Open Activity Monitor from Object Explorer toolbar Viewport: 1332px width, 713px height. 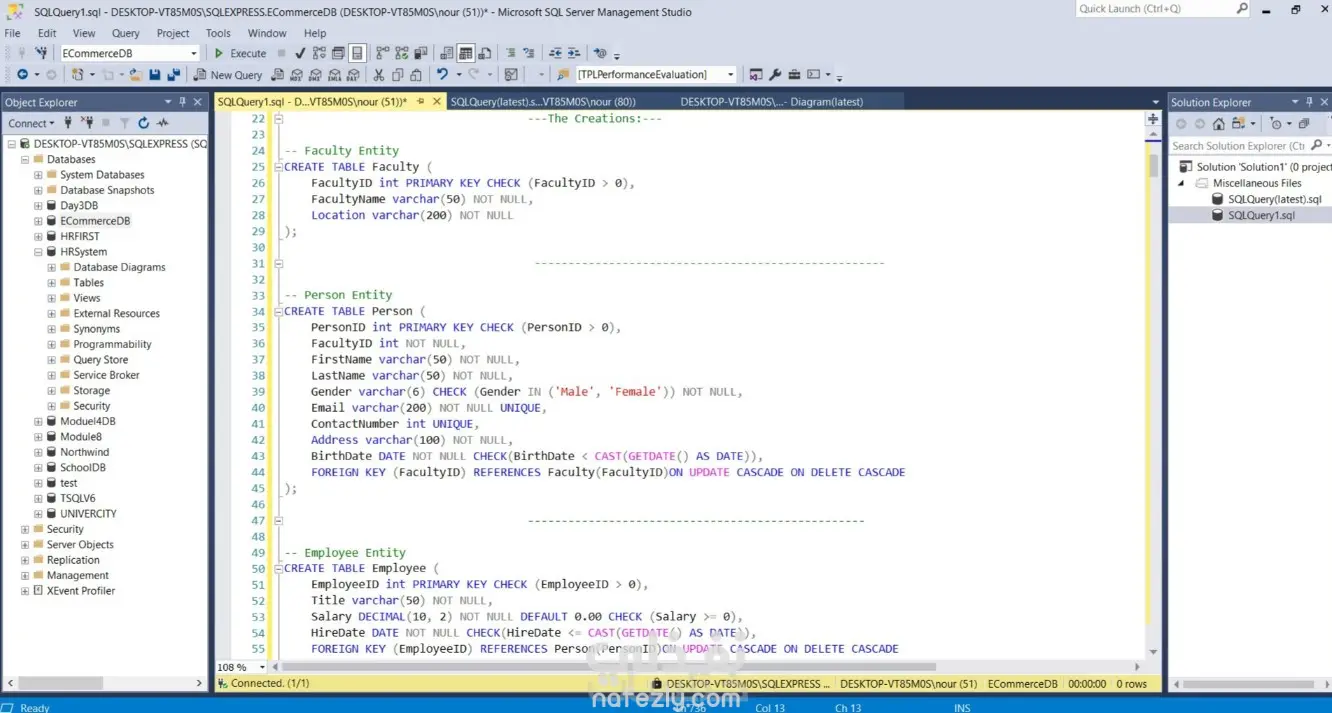point(162,123)
